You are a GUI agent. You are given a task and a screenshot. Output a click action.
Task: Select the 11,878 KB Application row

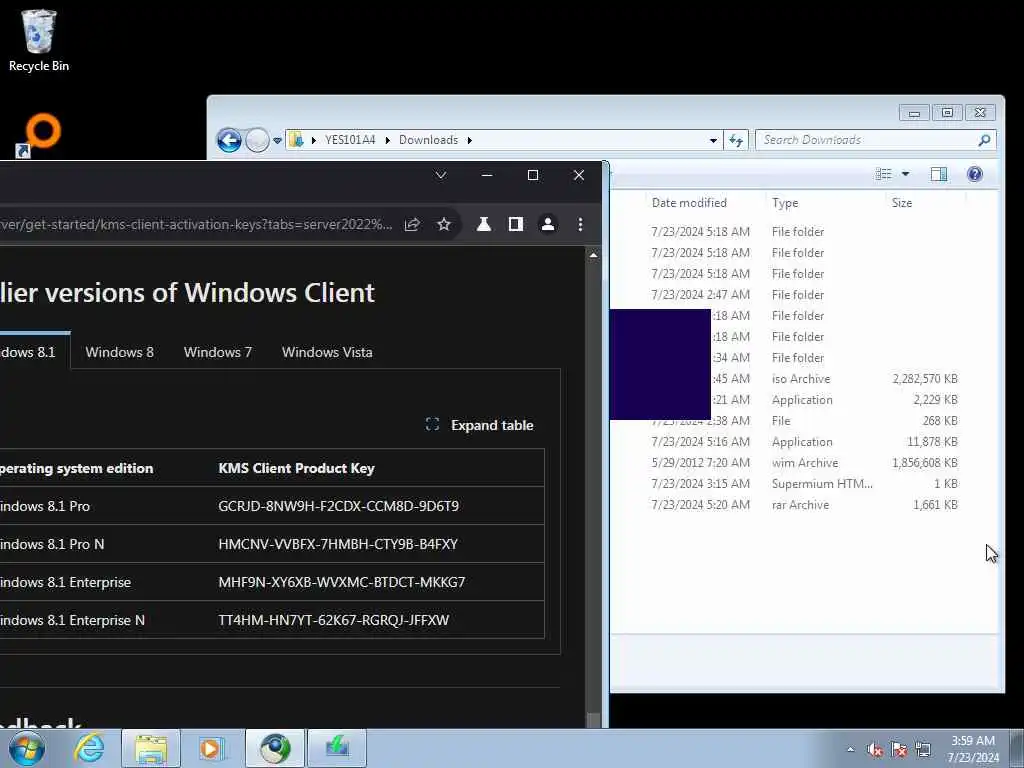coord(804,441)
